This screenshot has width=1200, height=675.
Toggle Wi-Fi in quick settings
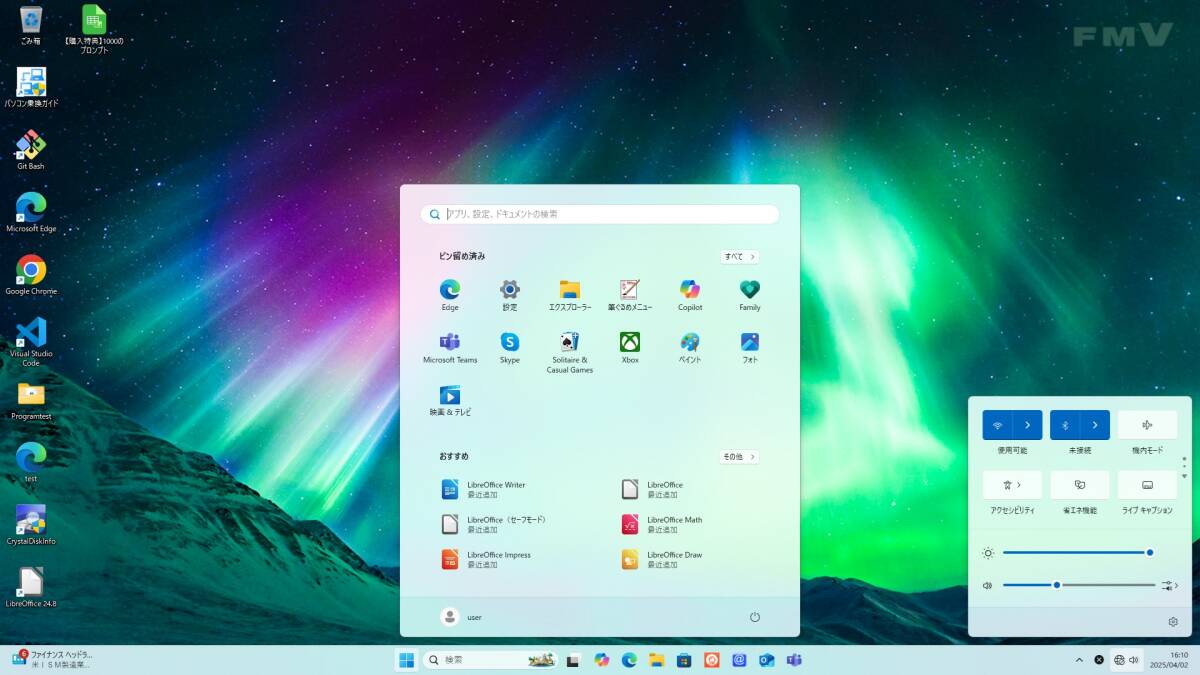[x=998, y=425]
